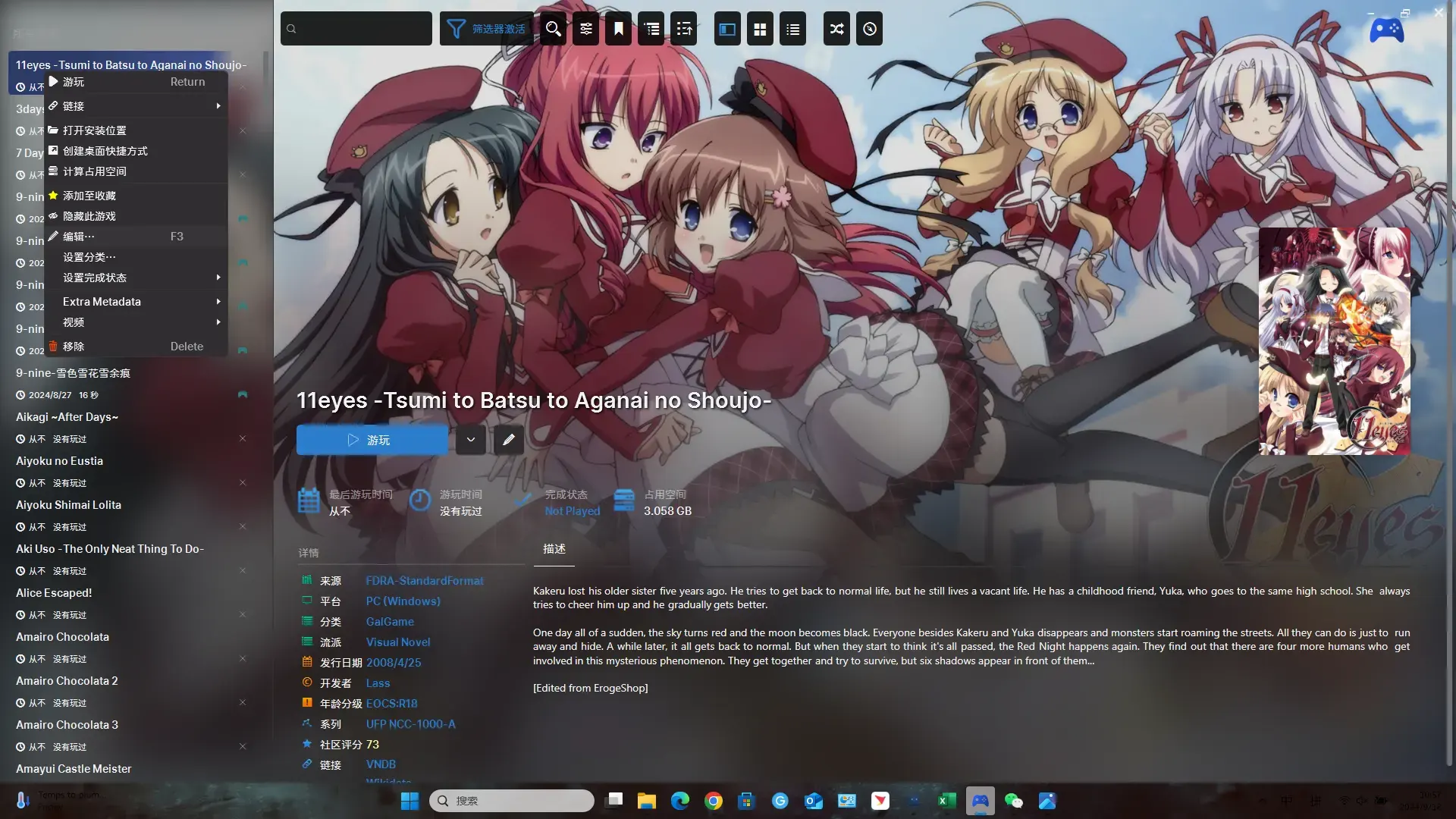Toggle 隐藏此游戏 to hide game

136,216
